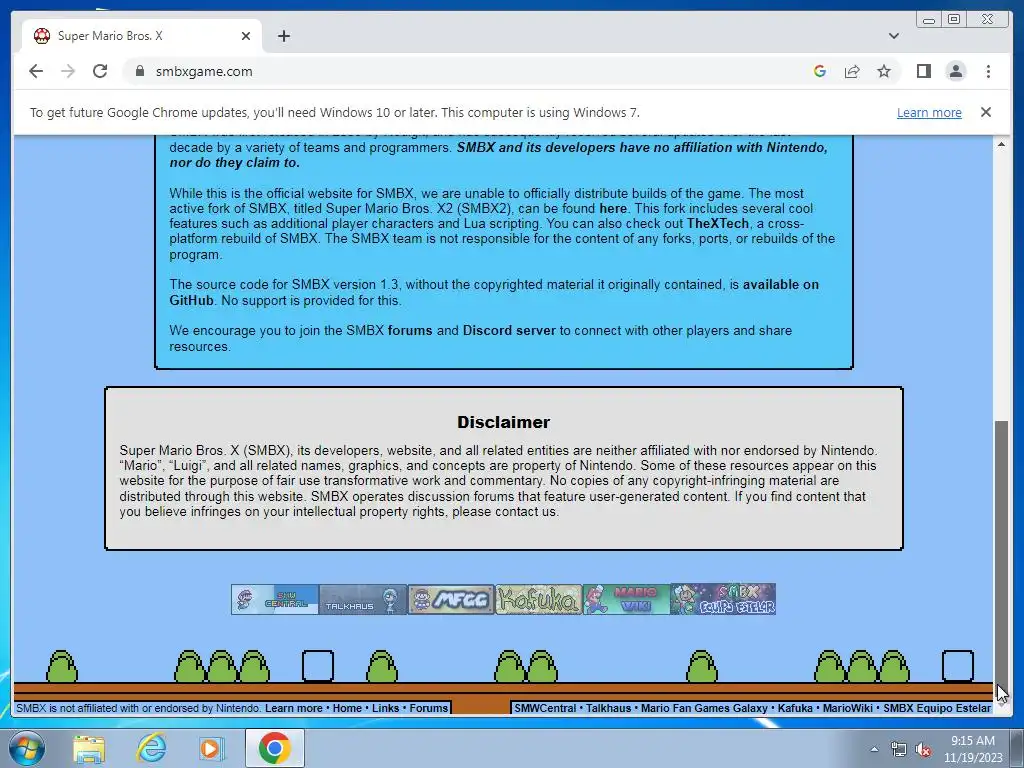Screen dimensions: 1024x768
Task: Bookmark this page with the star icon
Action: 884,71
